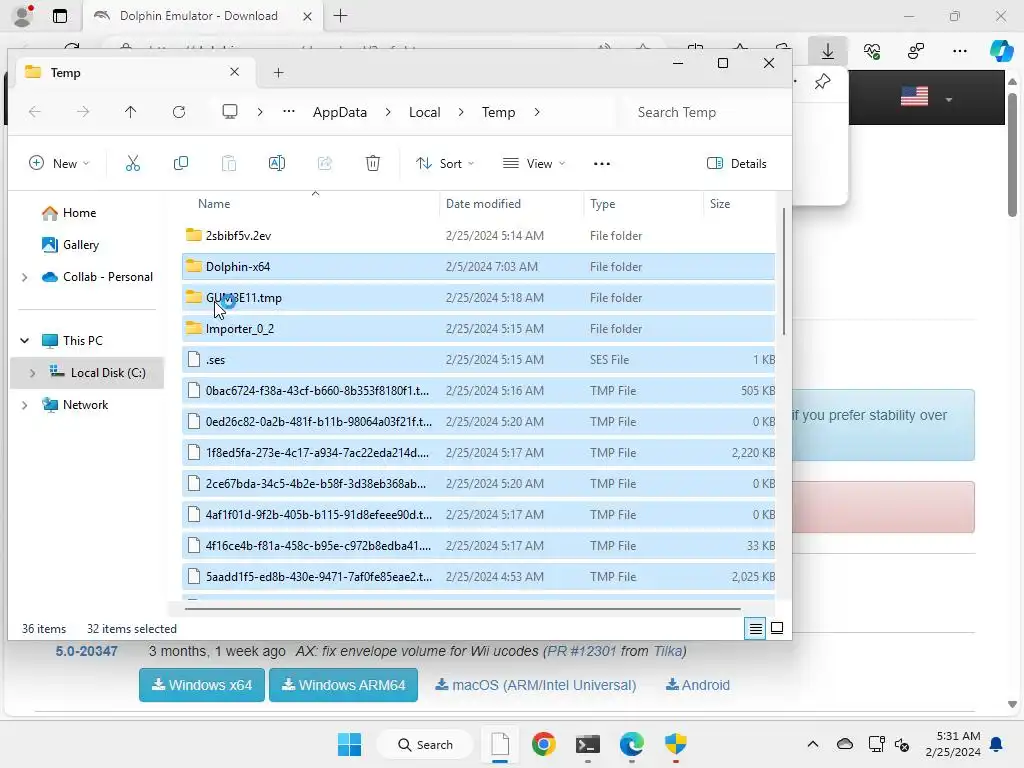Click the Copy icon in Explorer toolbar
Viewport: 1024px width, 768px height.
[181, 163]
